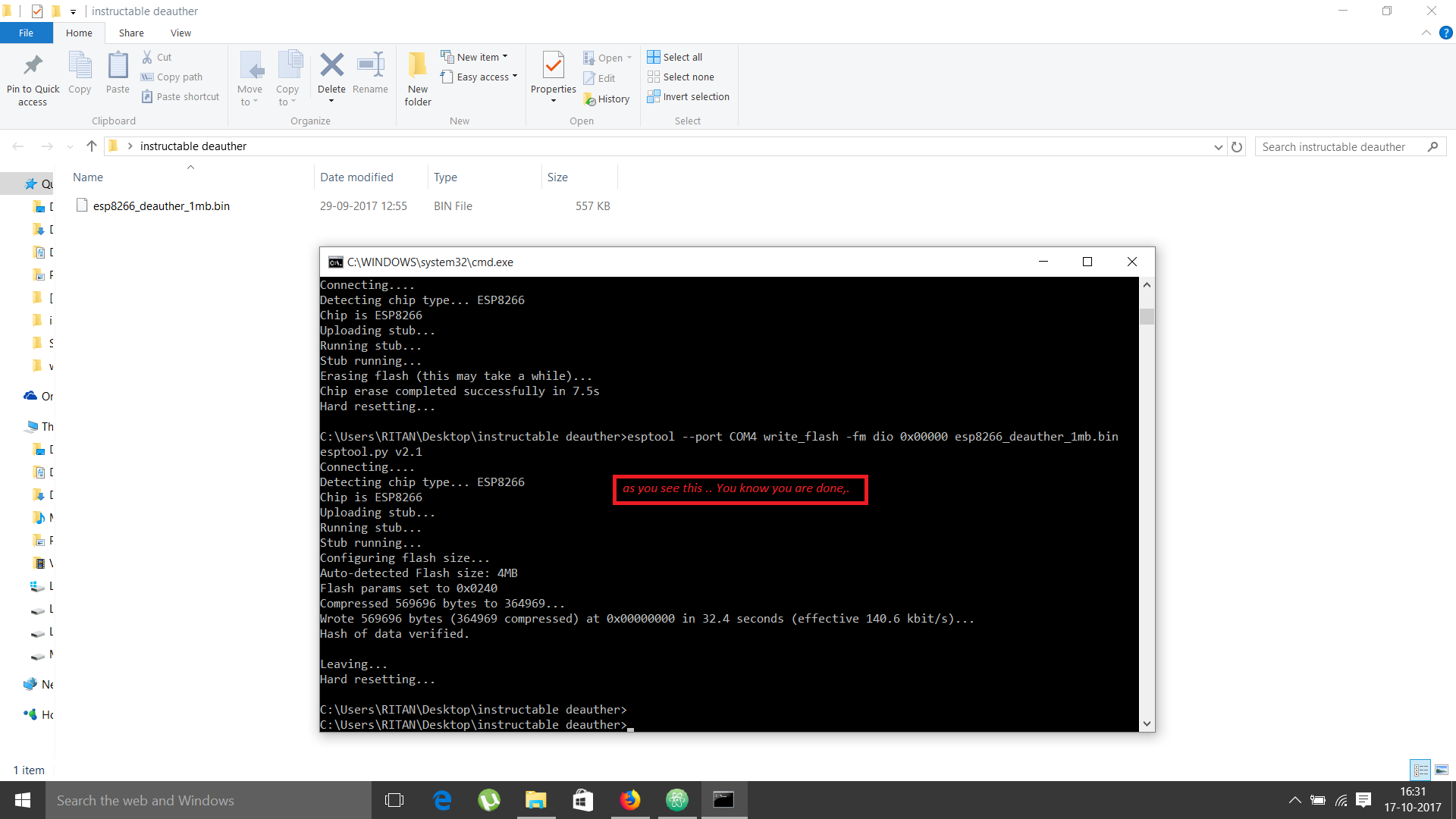Open file History
This screenshot has width=1456, height=819.
pyautogui.click(x=607, y=99)
